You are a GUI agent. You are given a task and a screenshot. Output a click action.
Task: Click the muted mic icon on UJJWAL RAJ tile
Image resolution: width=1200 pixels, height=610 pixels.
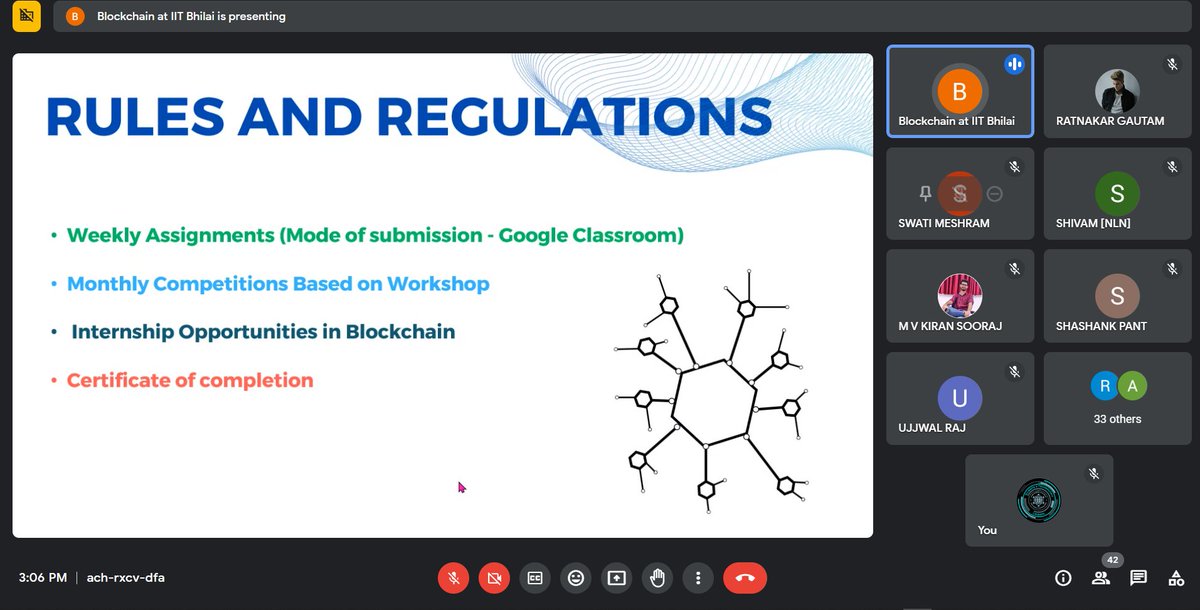tap(1014, 372)
